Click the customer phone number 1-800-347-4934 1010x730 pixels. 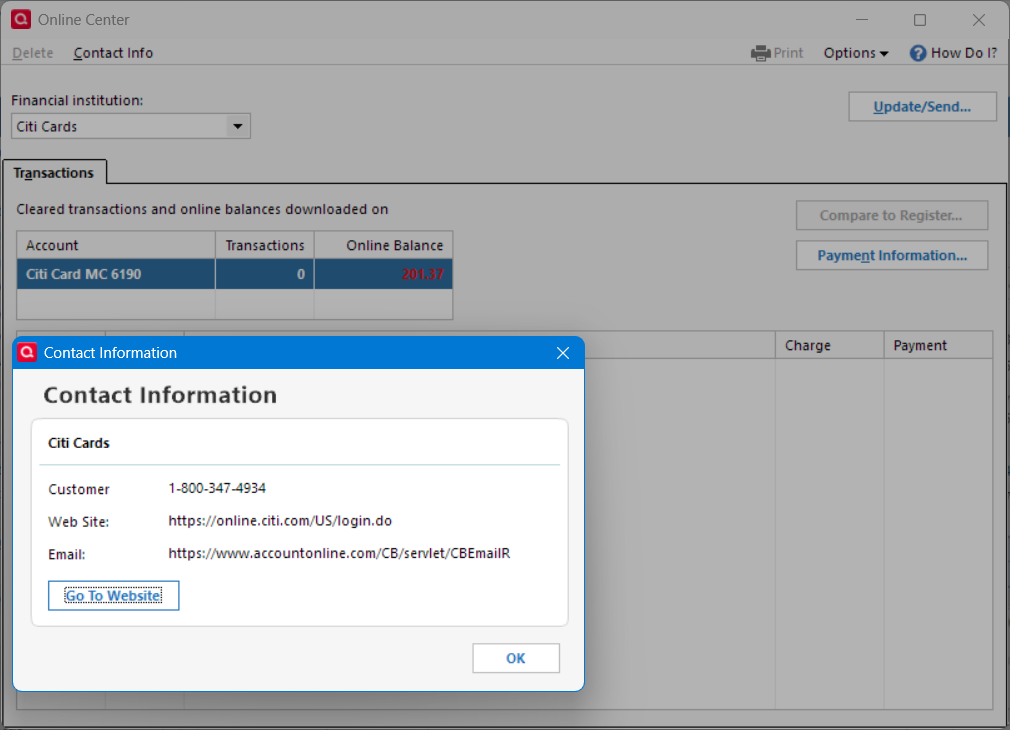[x=217, y=488]
